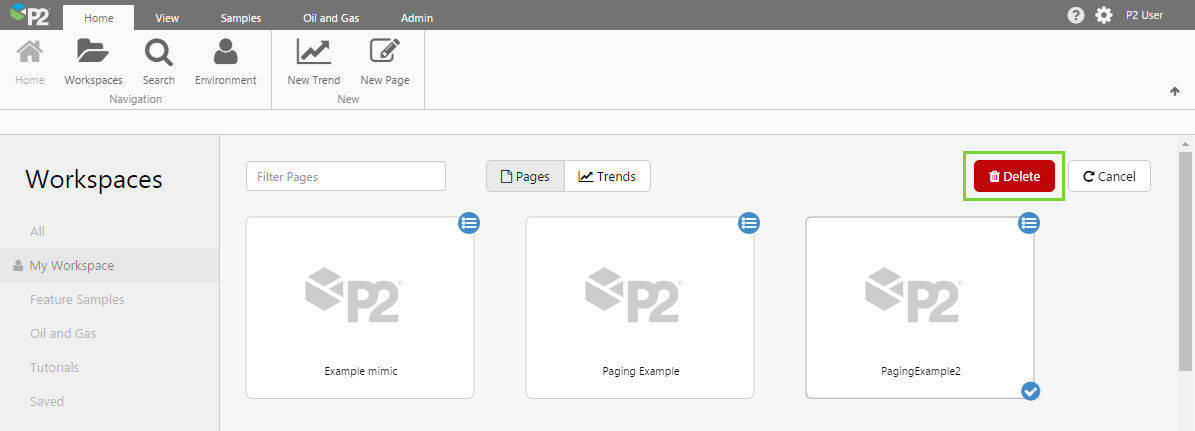Image resolution: width=1195 pixels, height=431 pixels.
Task: Deselect the PagingExample2 checkmark
Action: point(1031,391)
